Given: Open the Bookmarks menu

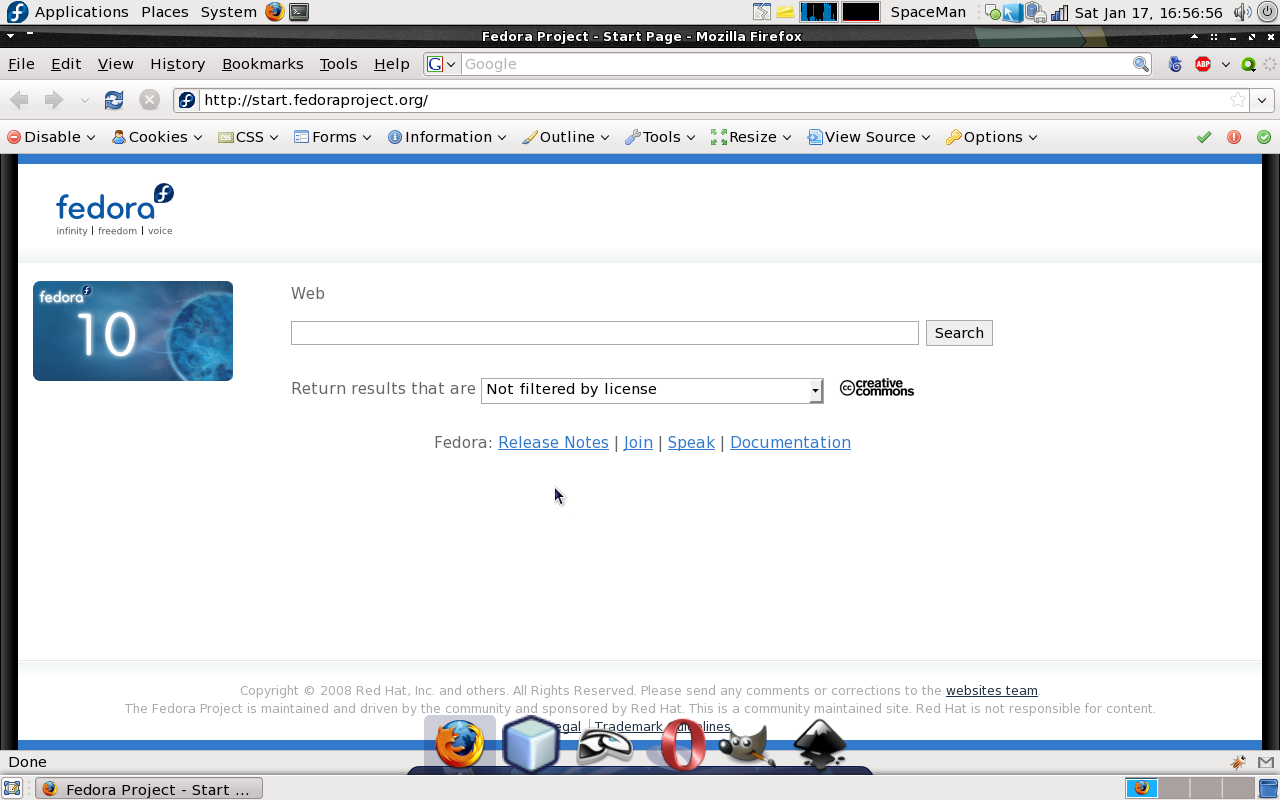Looking at the screenshot, I should 262,64.
